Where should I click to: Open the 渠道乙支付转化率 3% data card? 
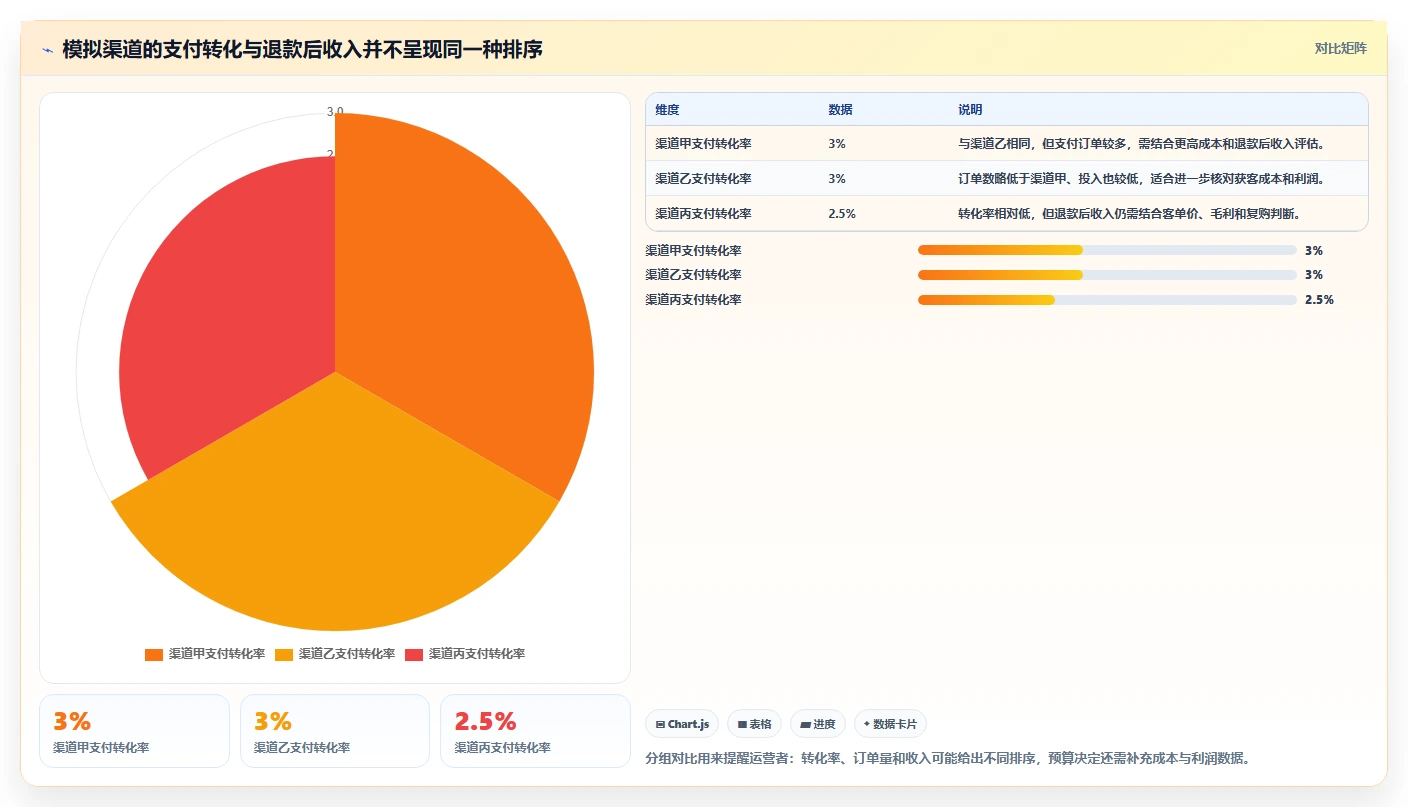335,731
